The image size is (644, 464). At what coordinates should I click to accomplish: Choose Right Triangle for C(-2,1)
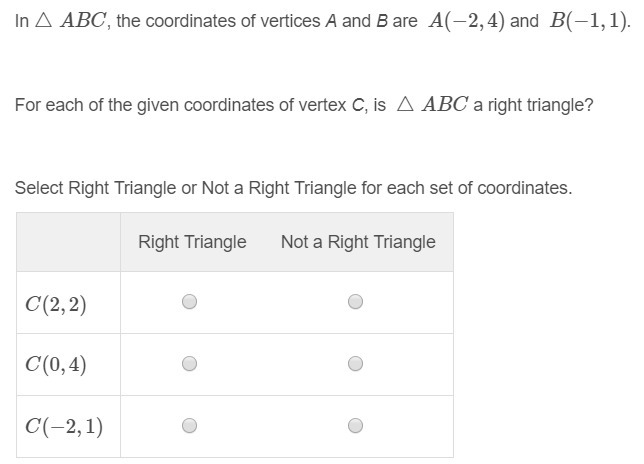pos(190,426)
